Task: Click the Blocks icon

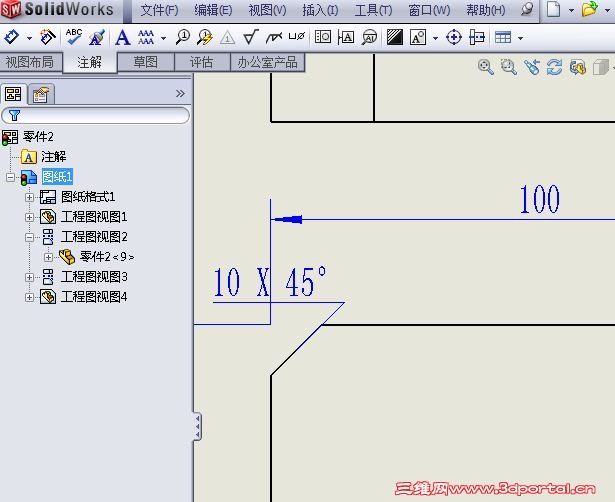Action: pos(418,37)
